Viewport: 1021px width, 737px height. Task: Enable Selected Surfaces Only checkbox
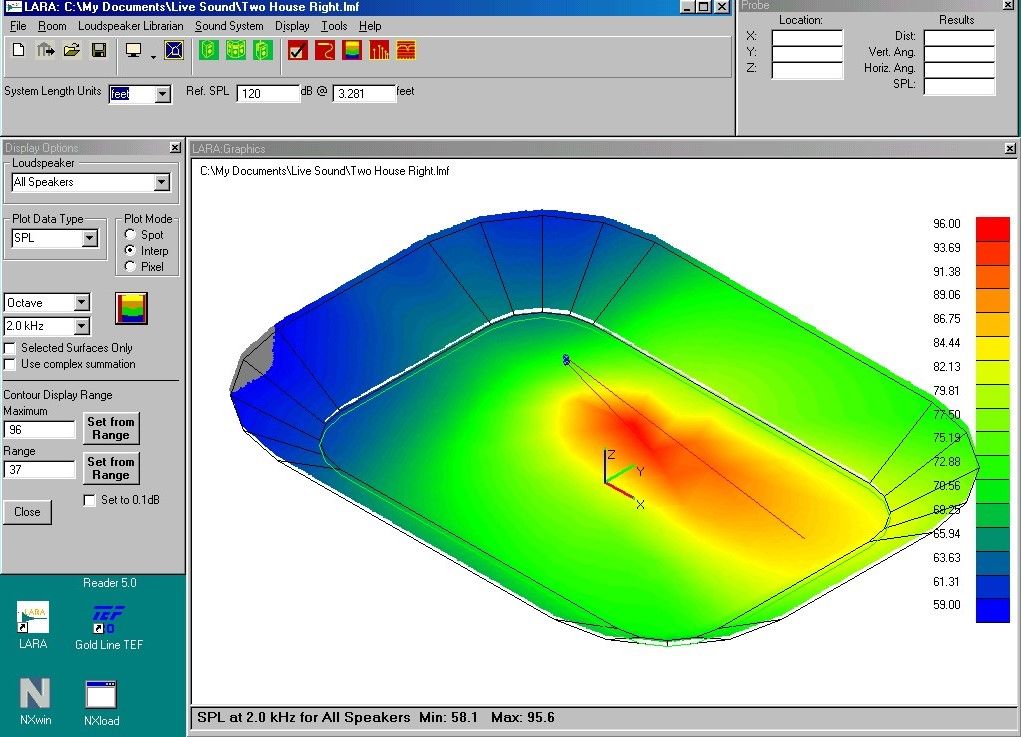pos(10,348)
